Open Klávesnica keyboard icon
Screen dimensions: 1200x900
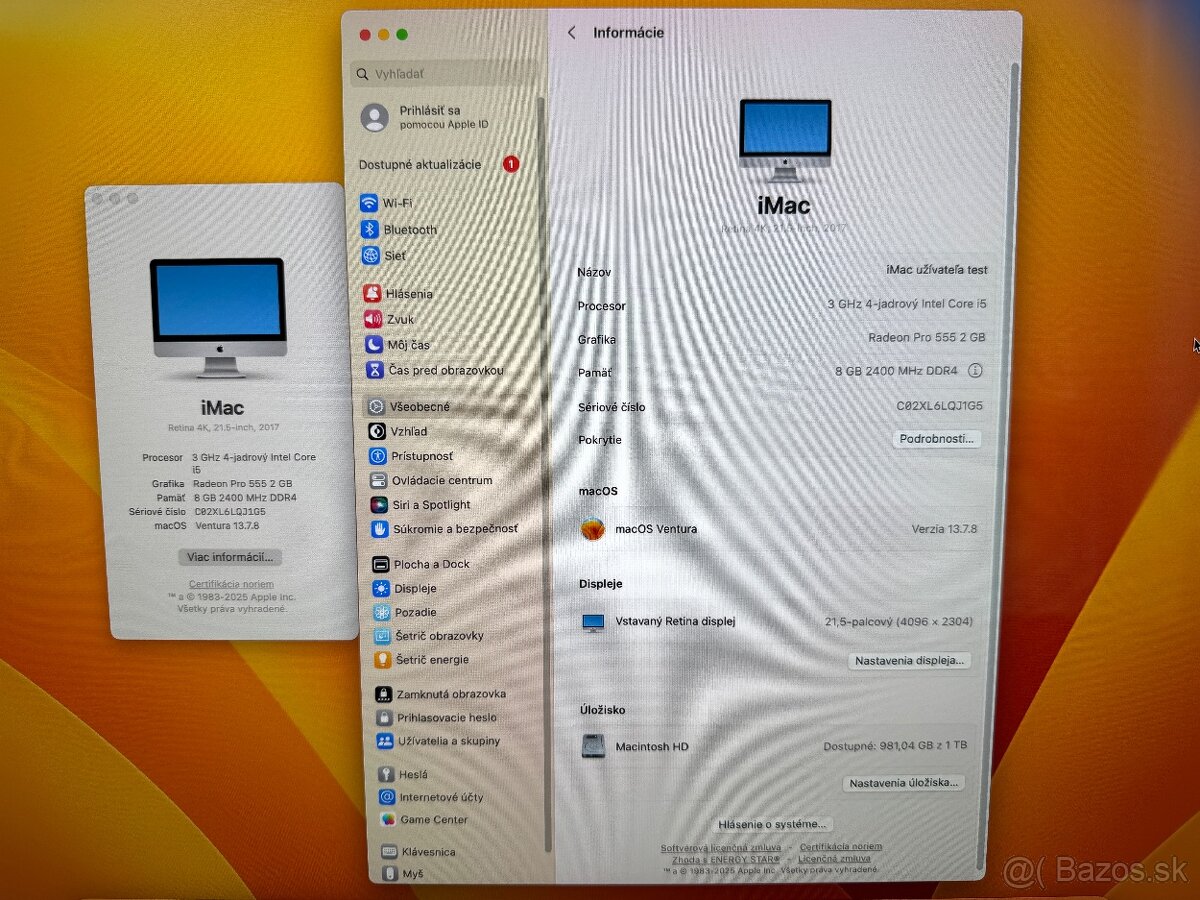(389, 852)
